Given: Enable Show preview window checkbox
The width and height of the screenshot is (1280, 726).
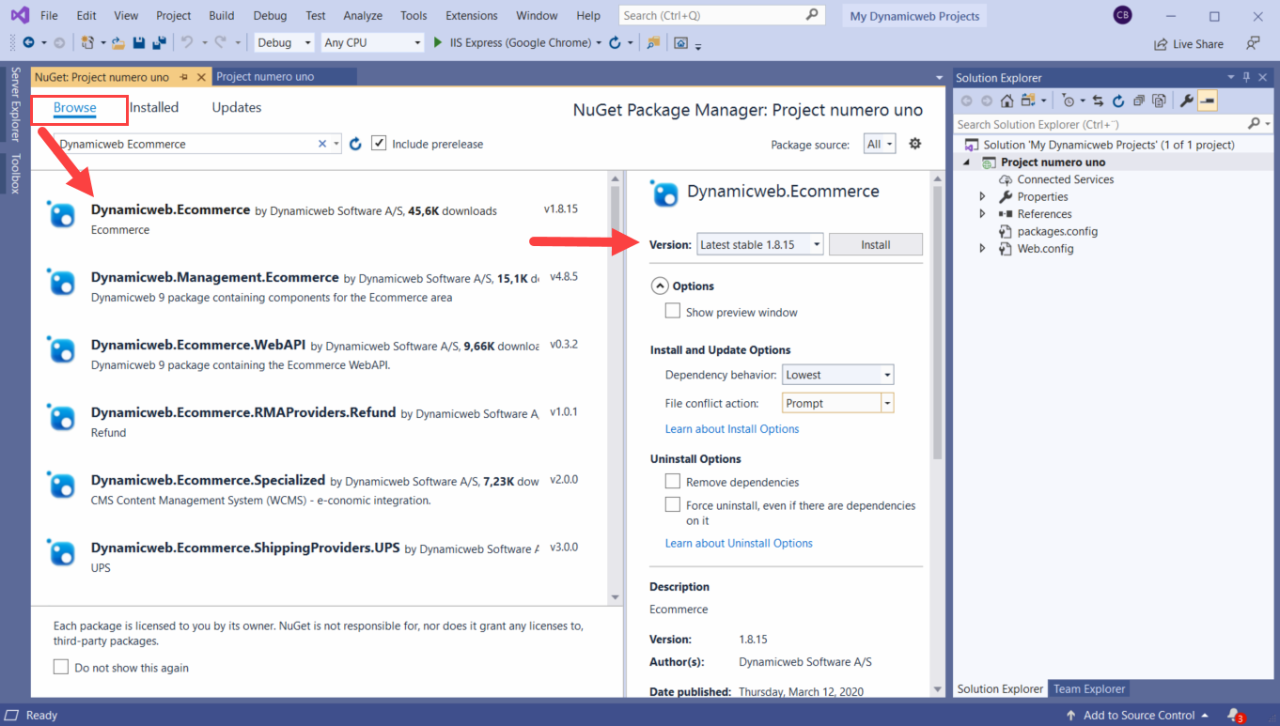Looking at the screenshot, I should (673, 312).
